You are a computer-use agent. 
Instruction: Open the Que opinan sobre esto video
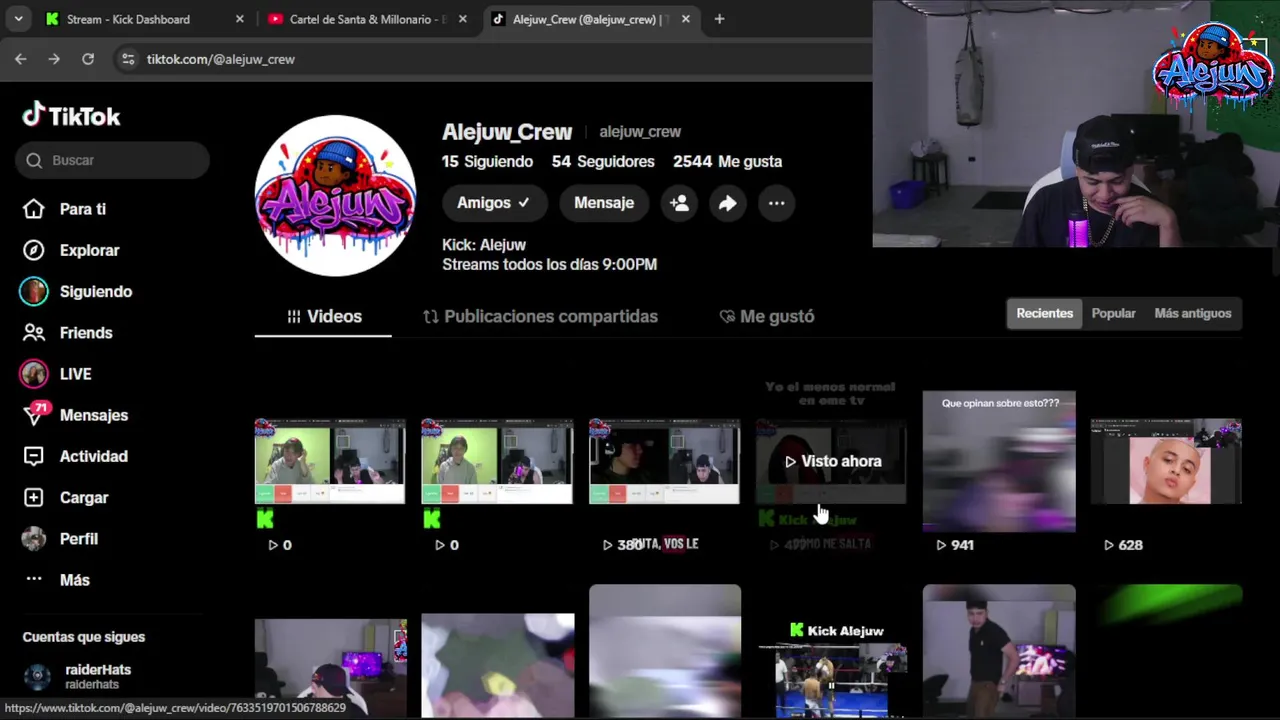(x=999, y=461)
